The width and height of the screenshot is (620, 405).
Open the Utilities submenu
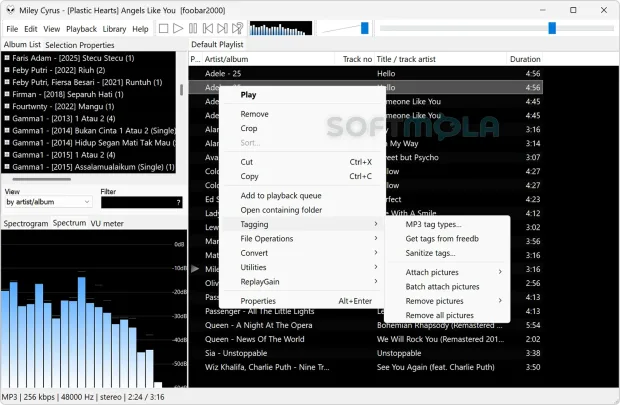[302, 267]
